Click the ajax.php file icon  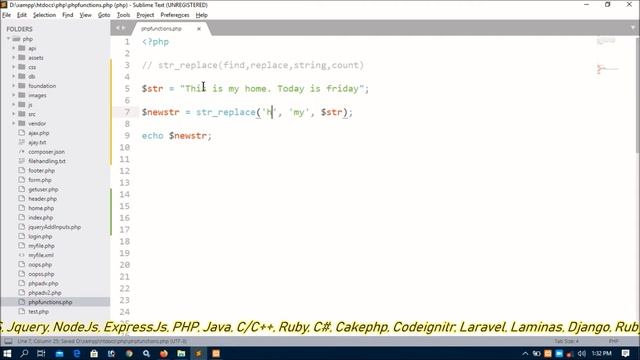click(x=22, y=133)
